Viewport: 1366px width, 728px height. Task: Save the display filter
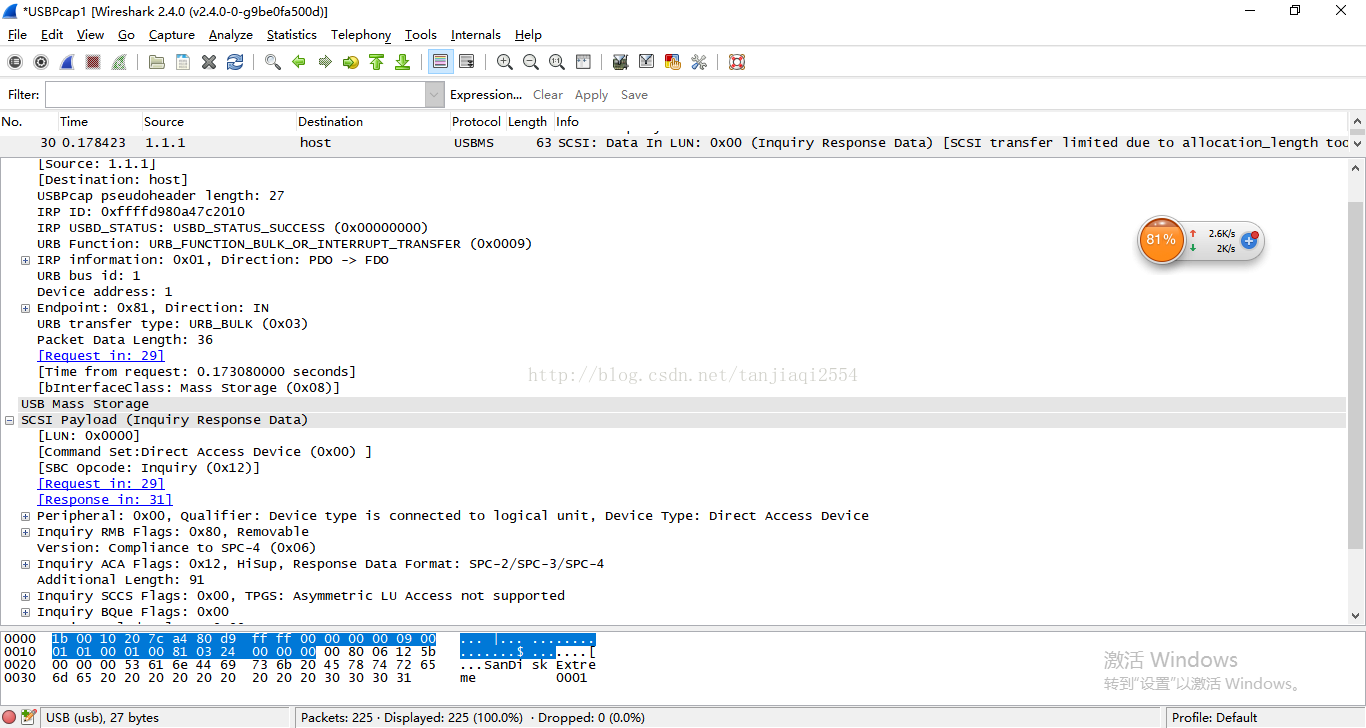[x=634, y=95]
